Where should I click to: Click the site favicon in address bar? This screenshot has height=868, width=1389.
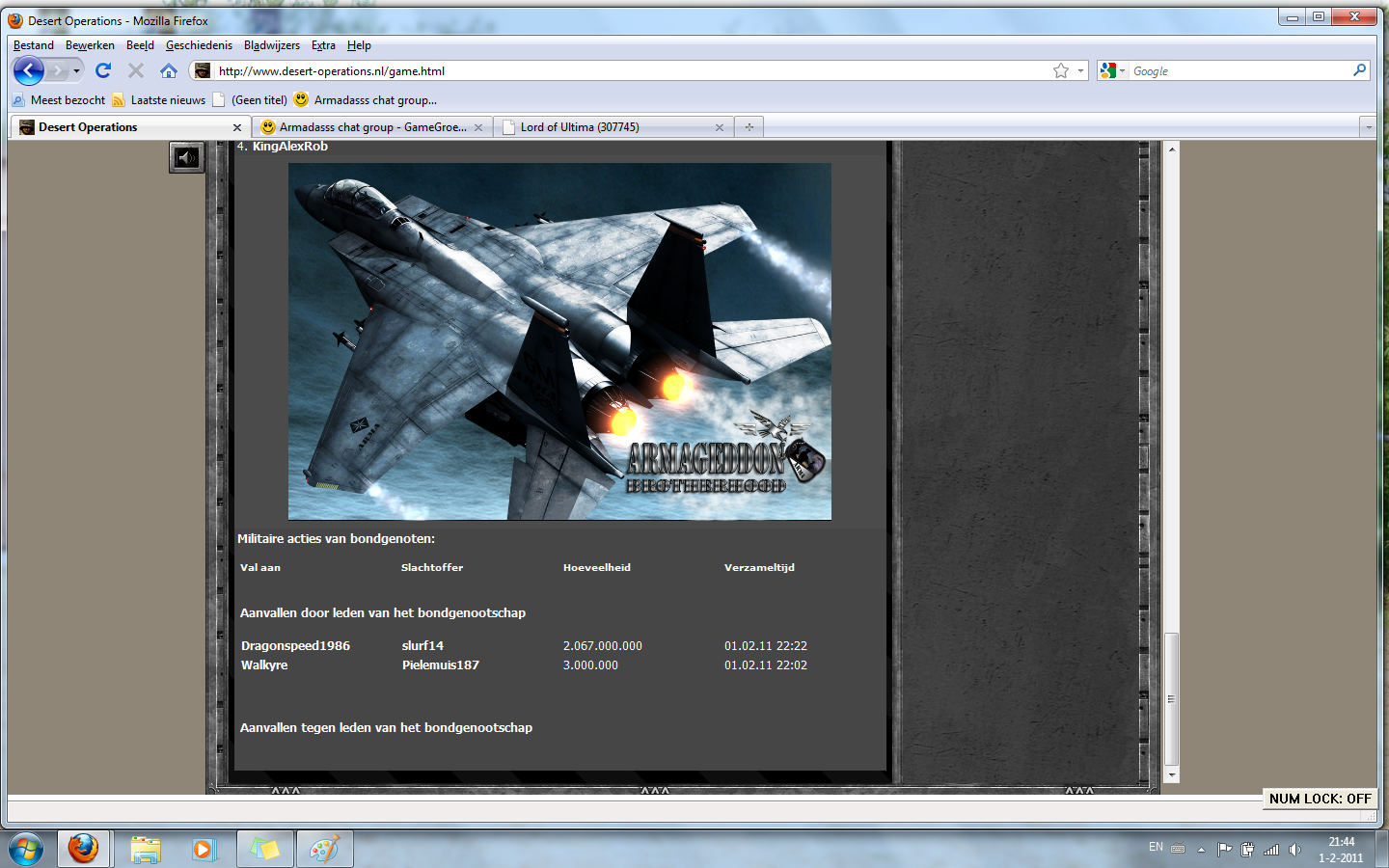203,70
